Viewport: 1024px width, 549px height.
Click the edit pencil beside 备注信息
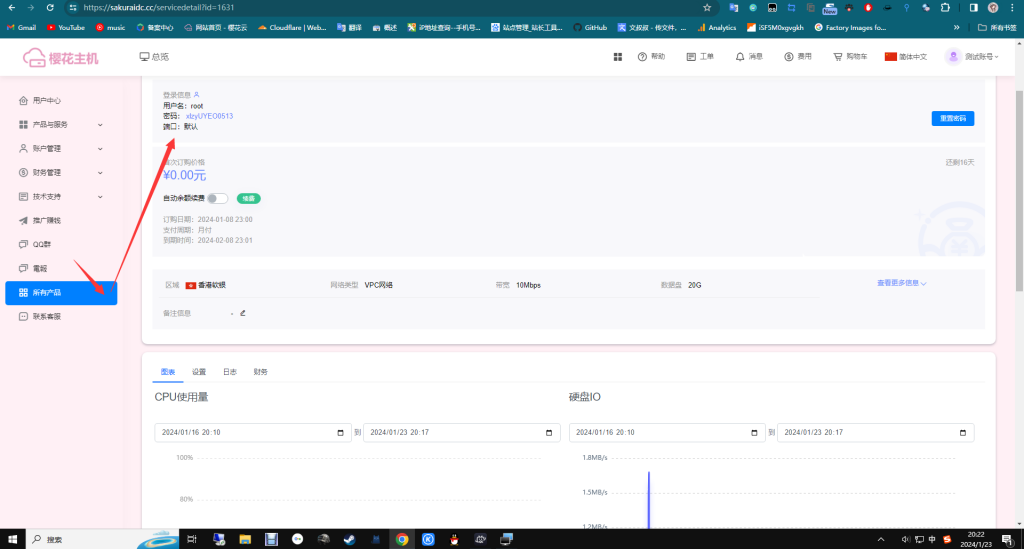(x=242, y=313)
